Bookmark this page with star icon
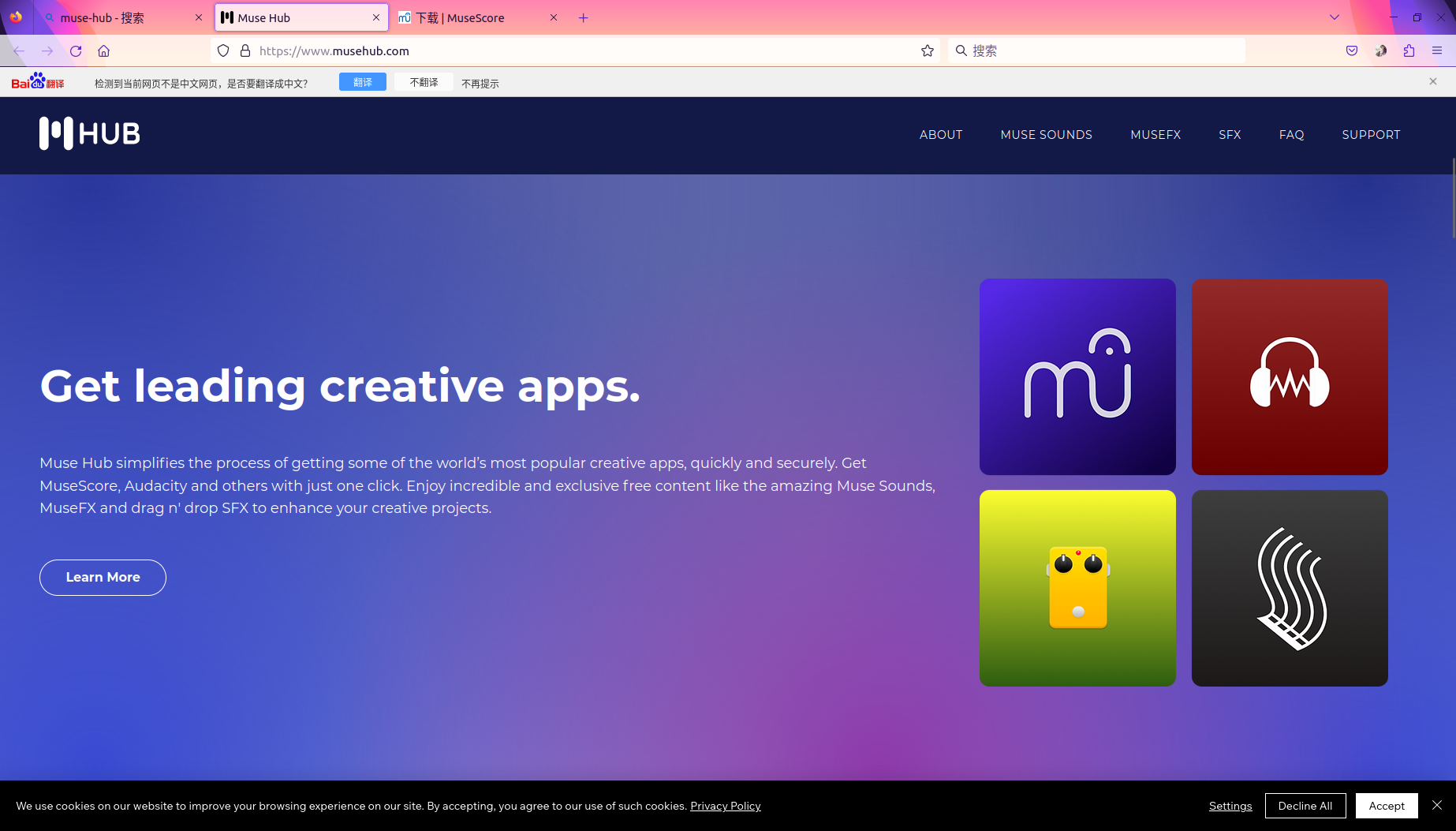This screenshot has height=831, width=1456. 928,51
